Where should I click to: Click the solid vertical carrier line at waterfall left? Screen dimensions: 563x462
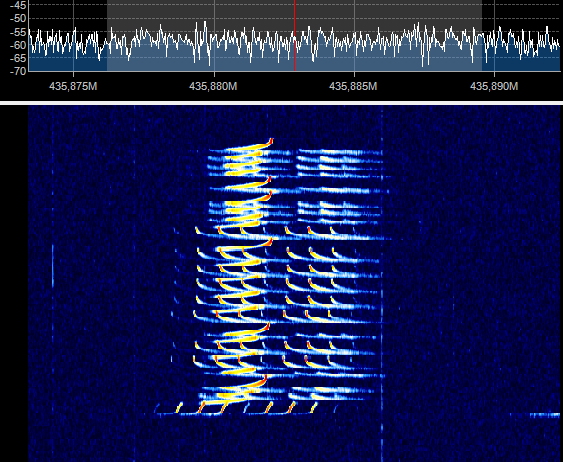click(x=53, y=266)
